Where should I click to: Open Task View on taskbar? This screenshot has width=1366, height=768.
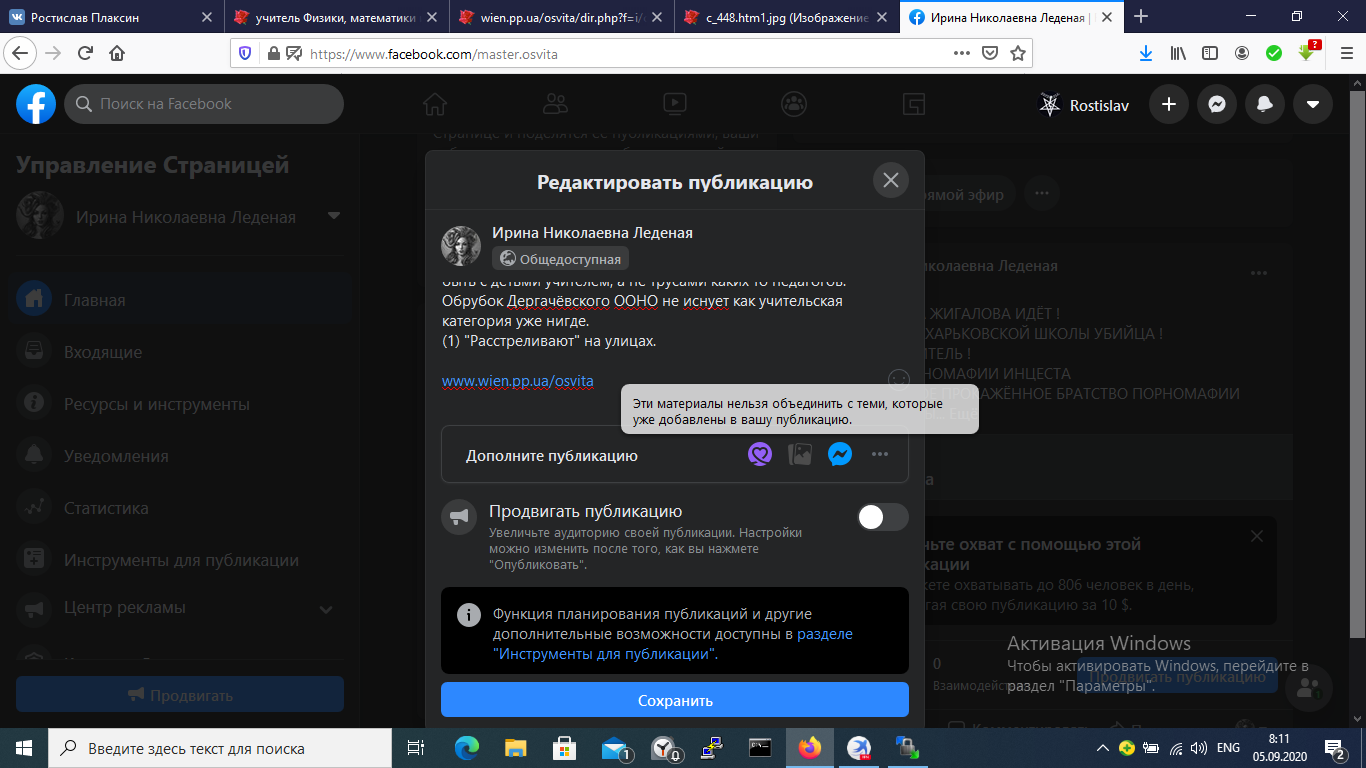(416, 748)
